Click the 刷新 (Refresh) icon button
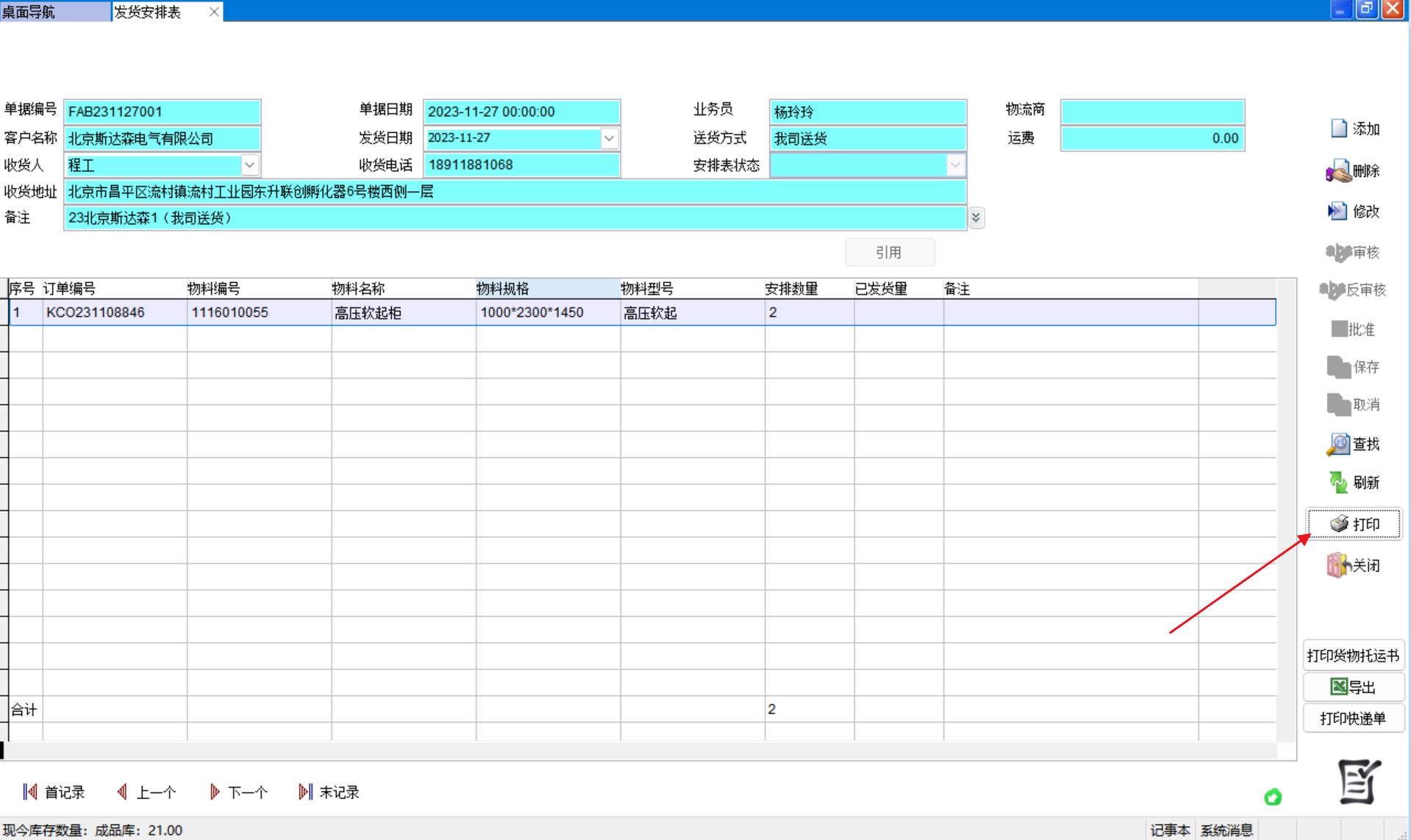Viewport: 1411px width, 840px height. coord(1338,483)
